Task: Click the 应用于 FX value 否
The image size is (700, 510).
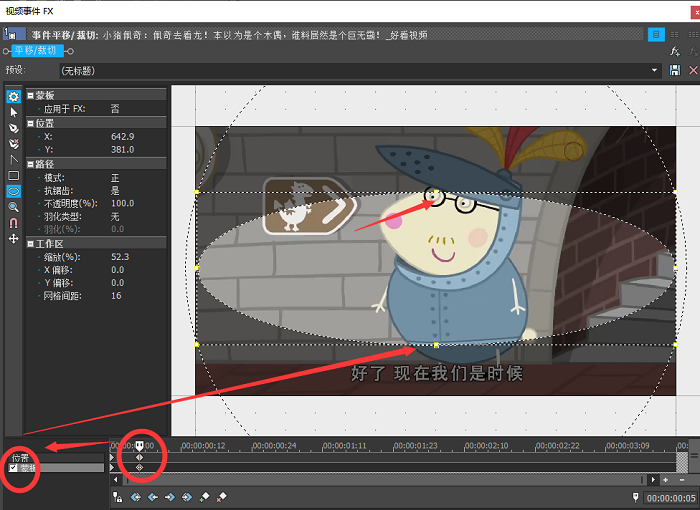Action: point(115,109)
